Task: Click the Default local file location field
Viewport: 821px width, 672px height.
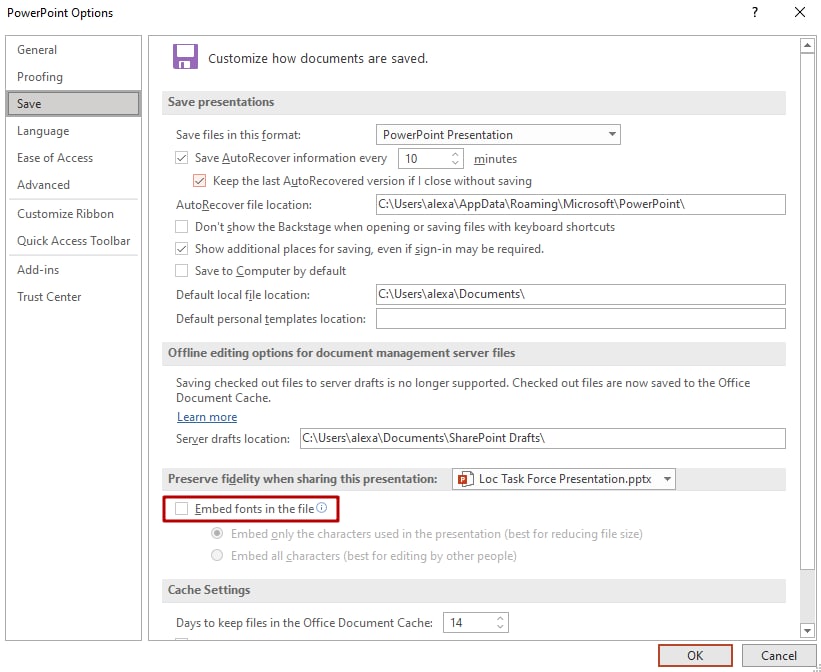Action: coord(581,294)
